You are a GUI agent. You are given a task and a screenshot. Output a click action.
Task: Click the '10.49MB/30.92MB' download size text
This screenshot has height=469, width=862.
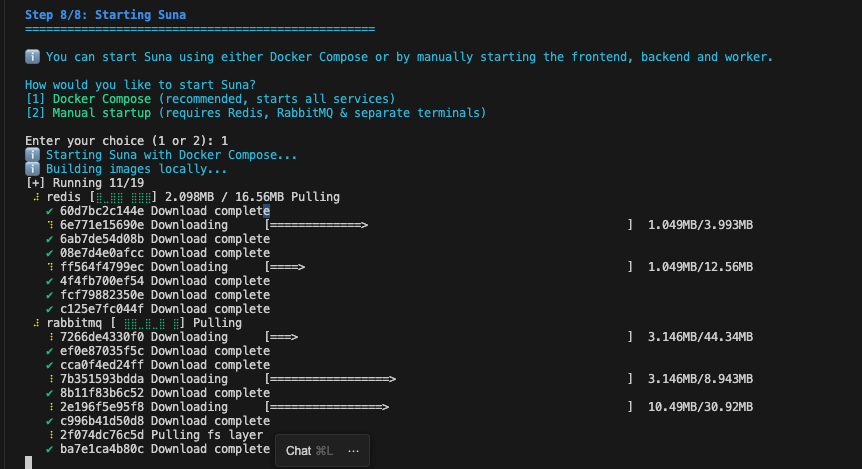click(x=700, y=407)
